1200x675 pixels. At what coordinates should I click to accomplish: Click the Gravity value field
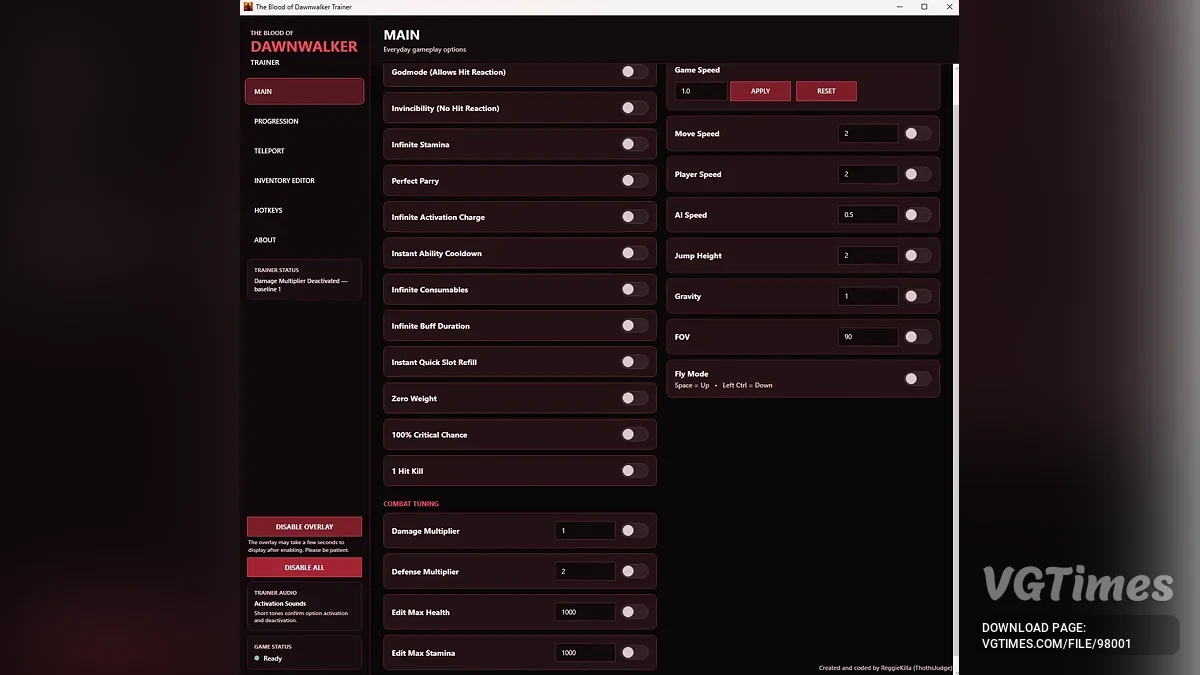tap(868, 296)
